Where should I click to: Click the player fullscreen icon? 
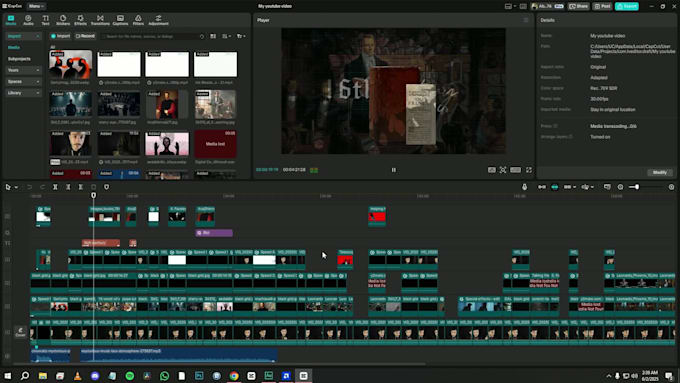tap(529, 170)
